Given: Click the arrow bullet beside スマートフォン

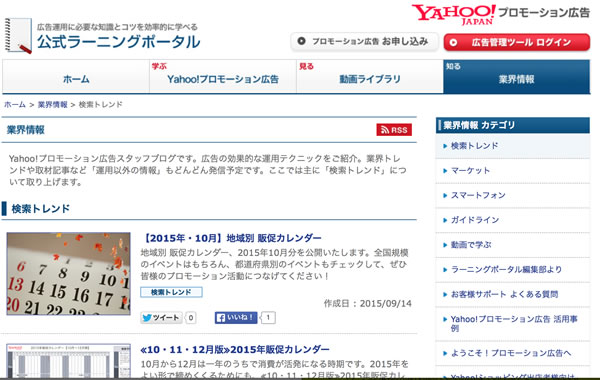Looking at the screenshot, I should pos(445,196).
